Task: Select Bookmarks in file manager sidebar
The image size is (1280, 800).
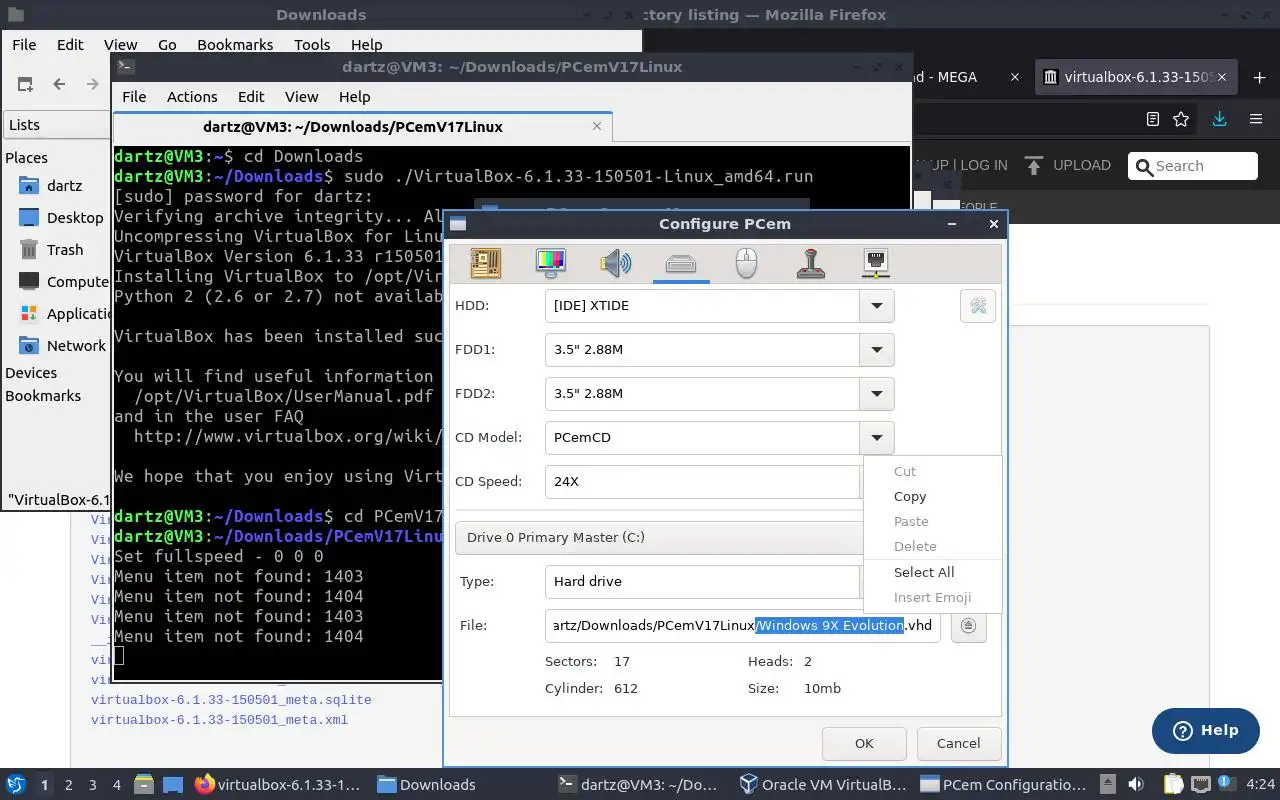Action: 43,396
